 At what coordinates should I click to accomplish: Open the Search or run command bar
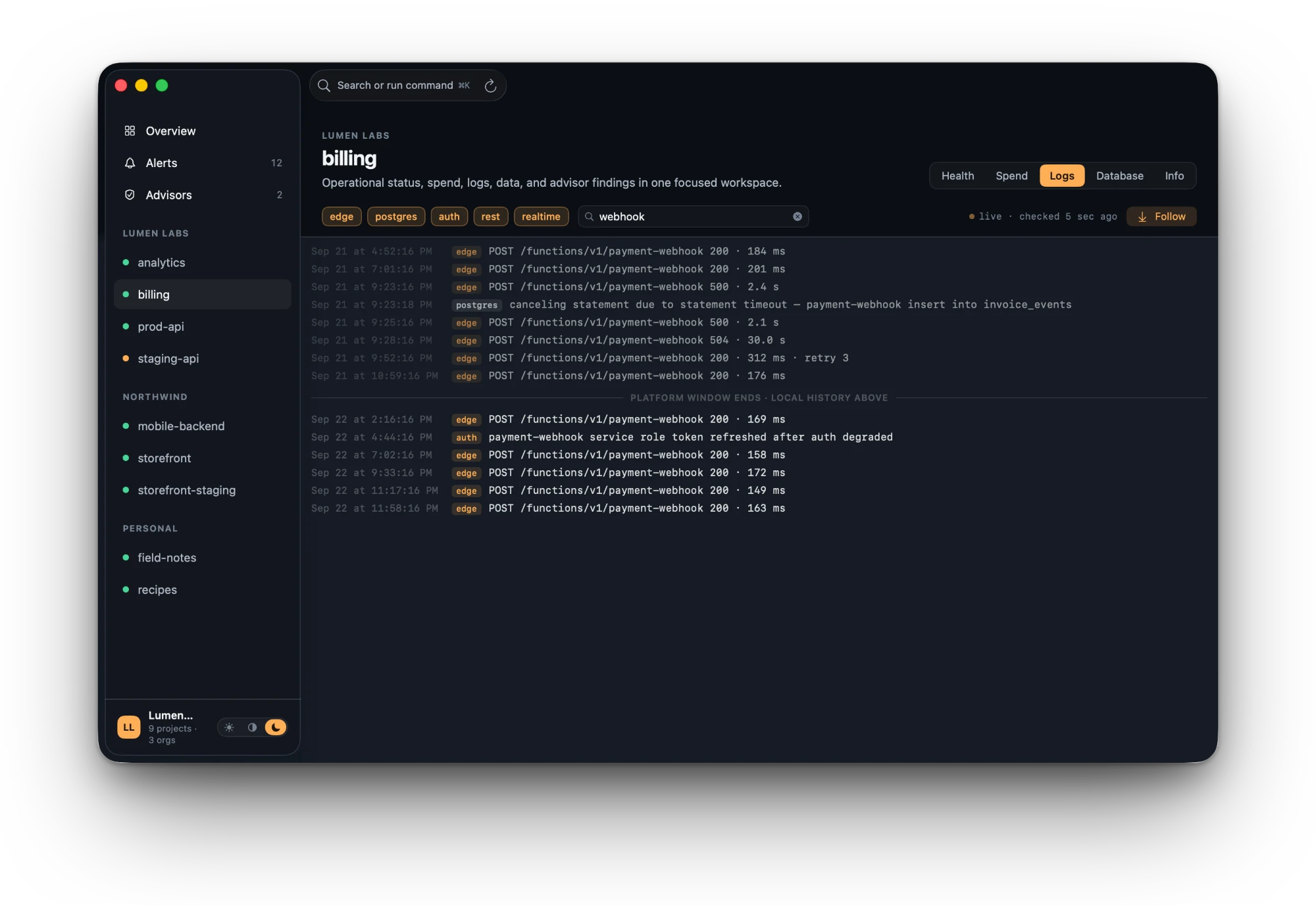408,86
